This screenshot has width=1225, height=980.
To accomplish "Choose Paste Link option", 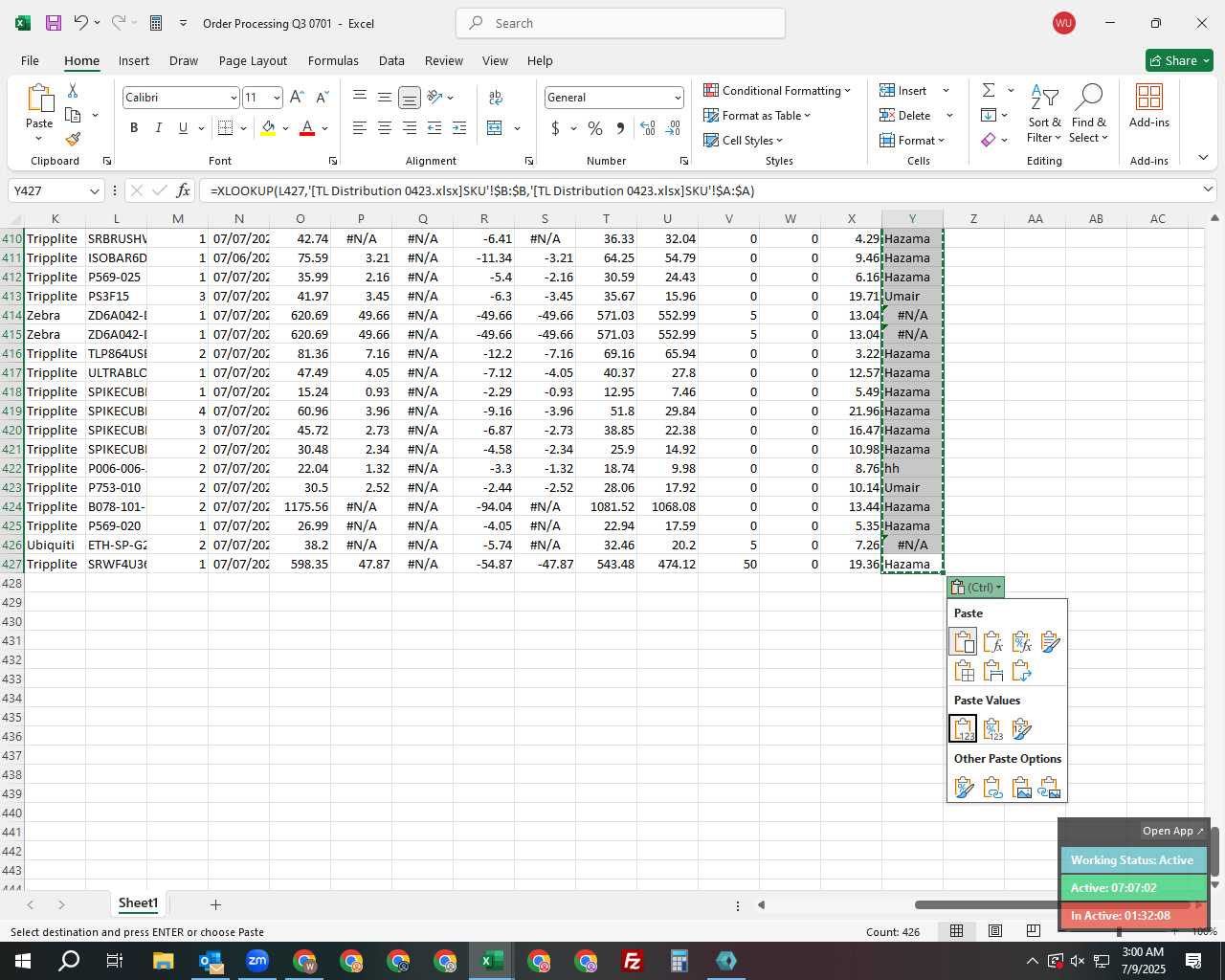I will click(x=992, y=788).
